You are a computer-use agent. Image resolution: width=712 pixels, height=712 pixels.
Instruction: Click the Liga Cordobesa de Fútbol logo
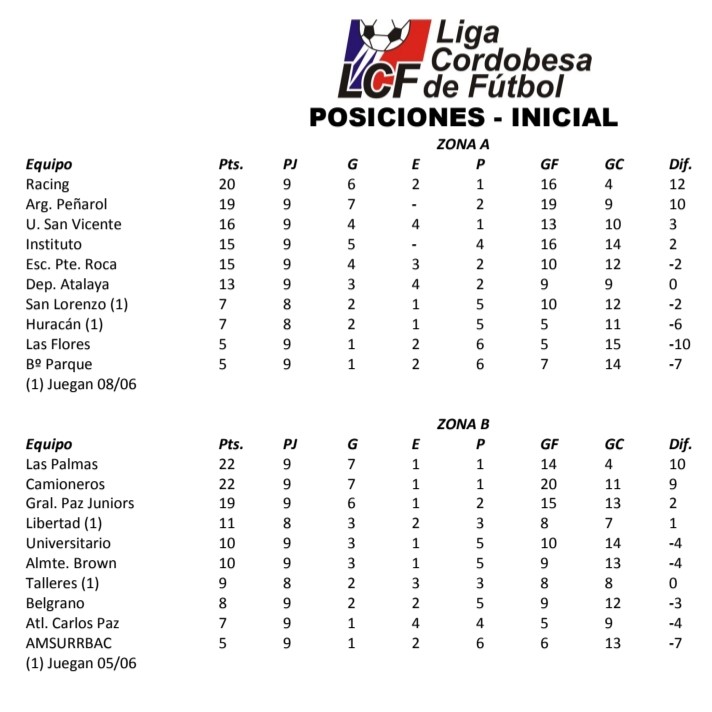click(x=463, y=60)
